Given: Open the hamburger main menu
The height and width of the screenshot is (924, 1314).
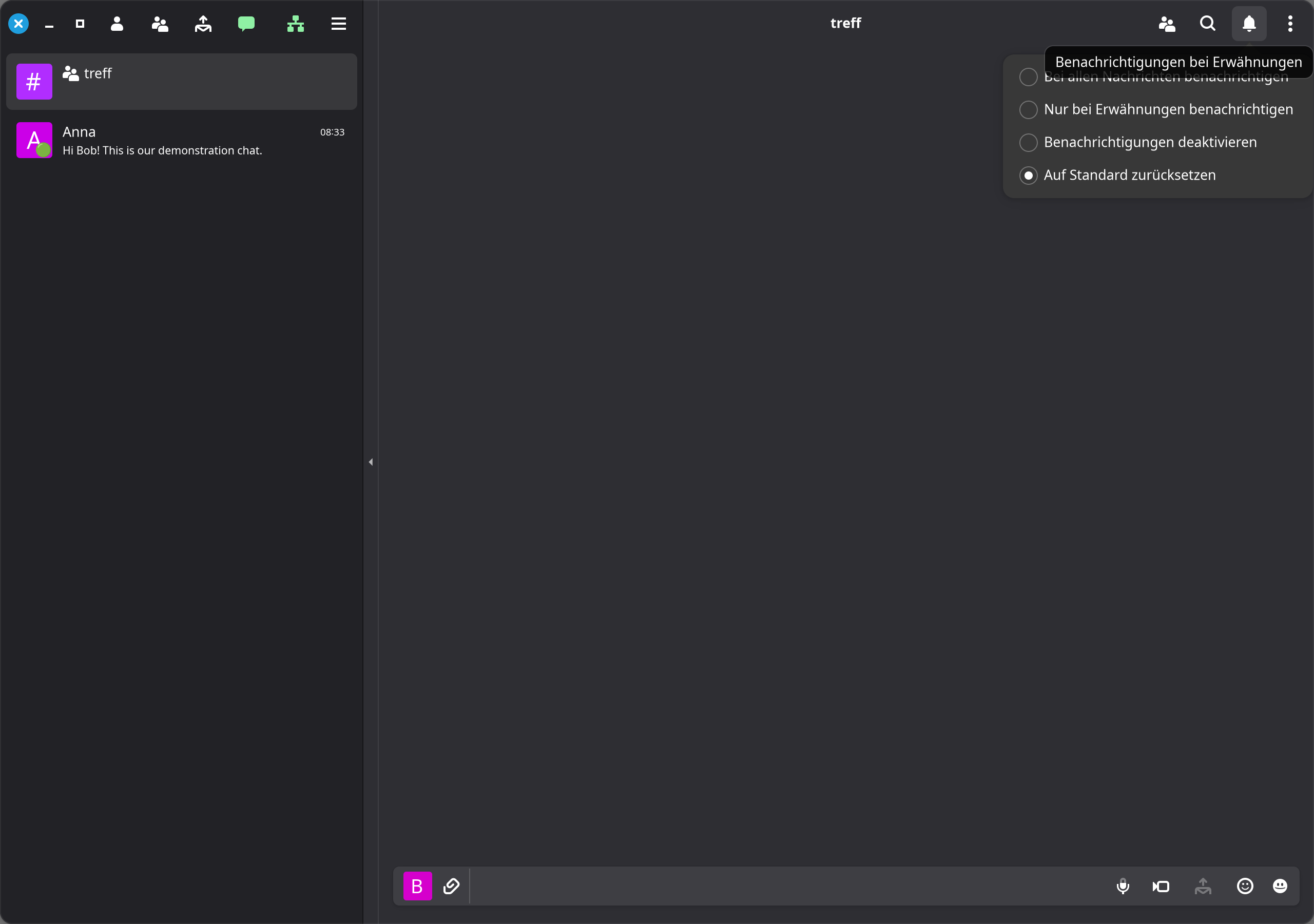Looking at the screenshot, I should click(x=339, y=24).
